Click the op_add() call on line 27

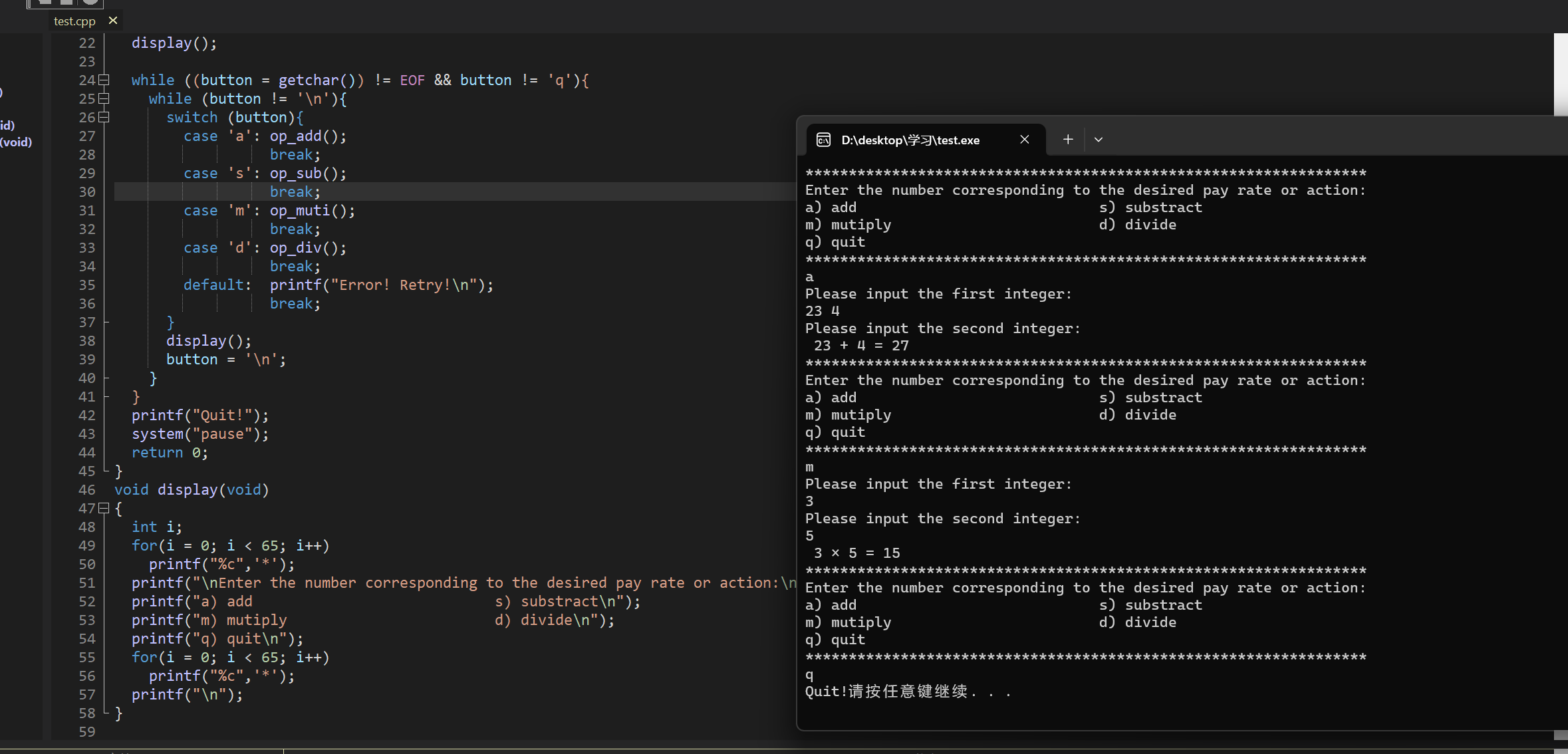308,136
